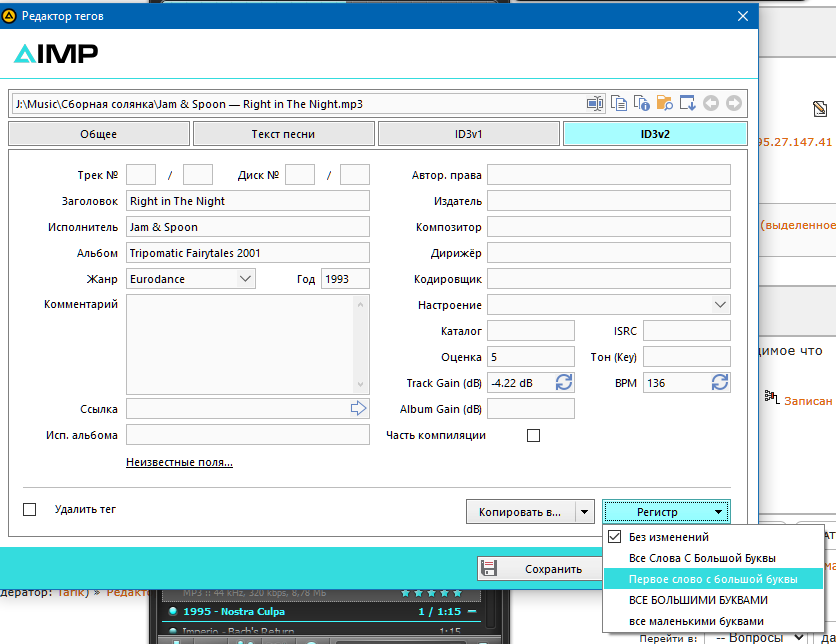Click the copy file info icon
The image size is (836, 644).
pos(641,103)
